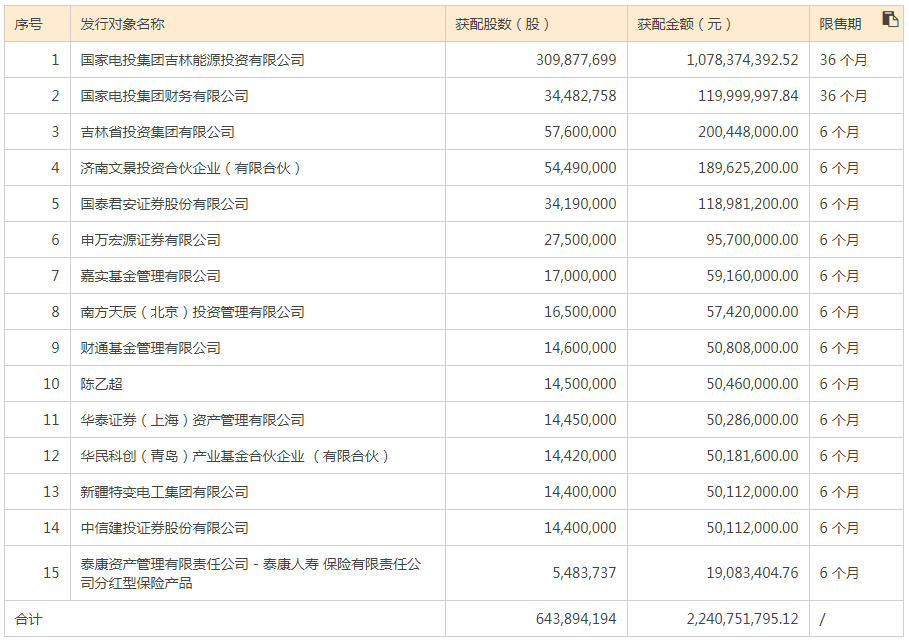
Task: Click share count 5,483,737
Action: pyautogui.click(x=584, y=573)
